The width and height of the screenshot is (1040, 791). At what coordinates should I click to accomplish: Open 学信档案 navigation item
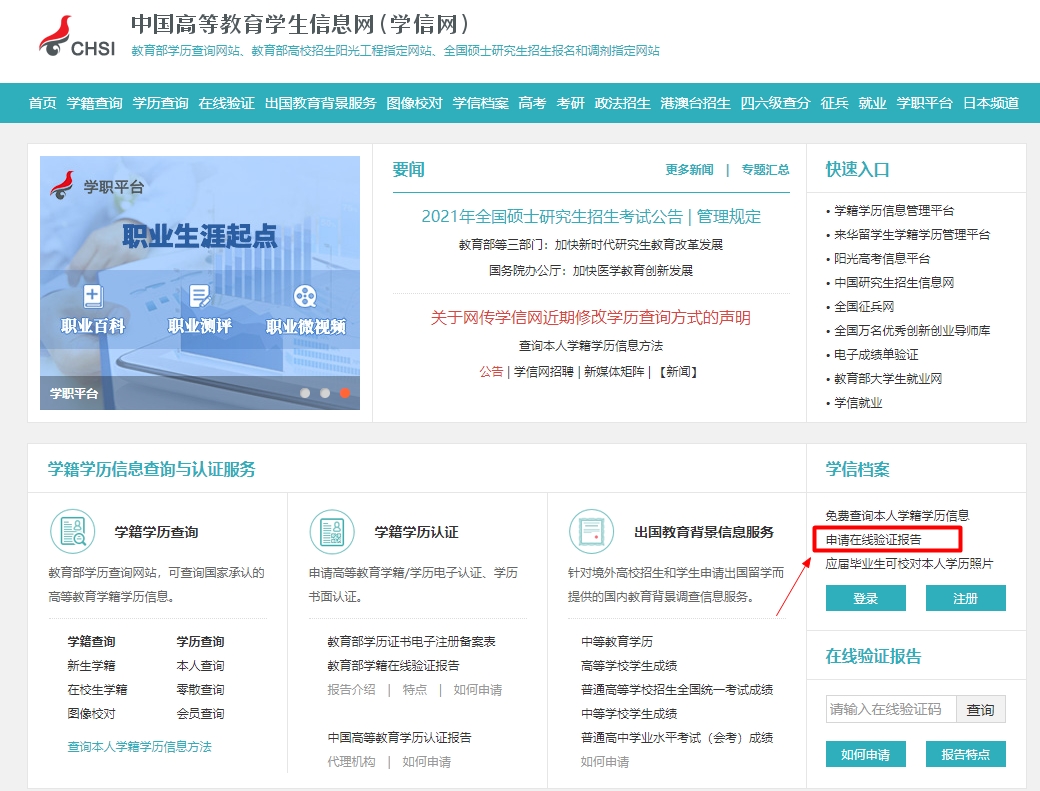pyautogui.click(x=480, y=103)
